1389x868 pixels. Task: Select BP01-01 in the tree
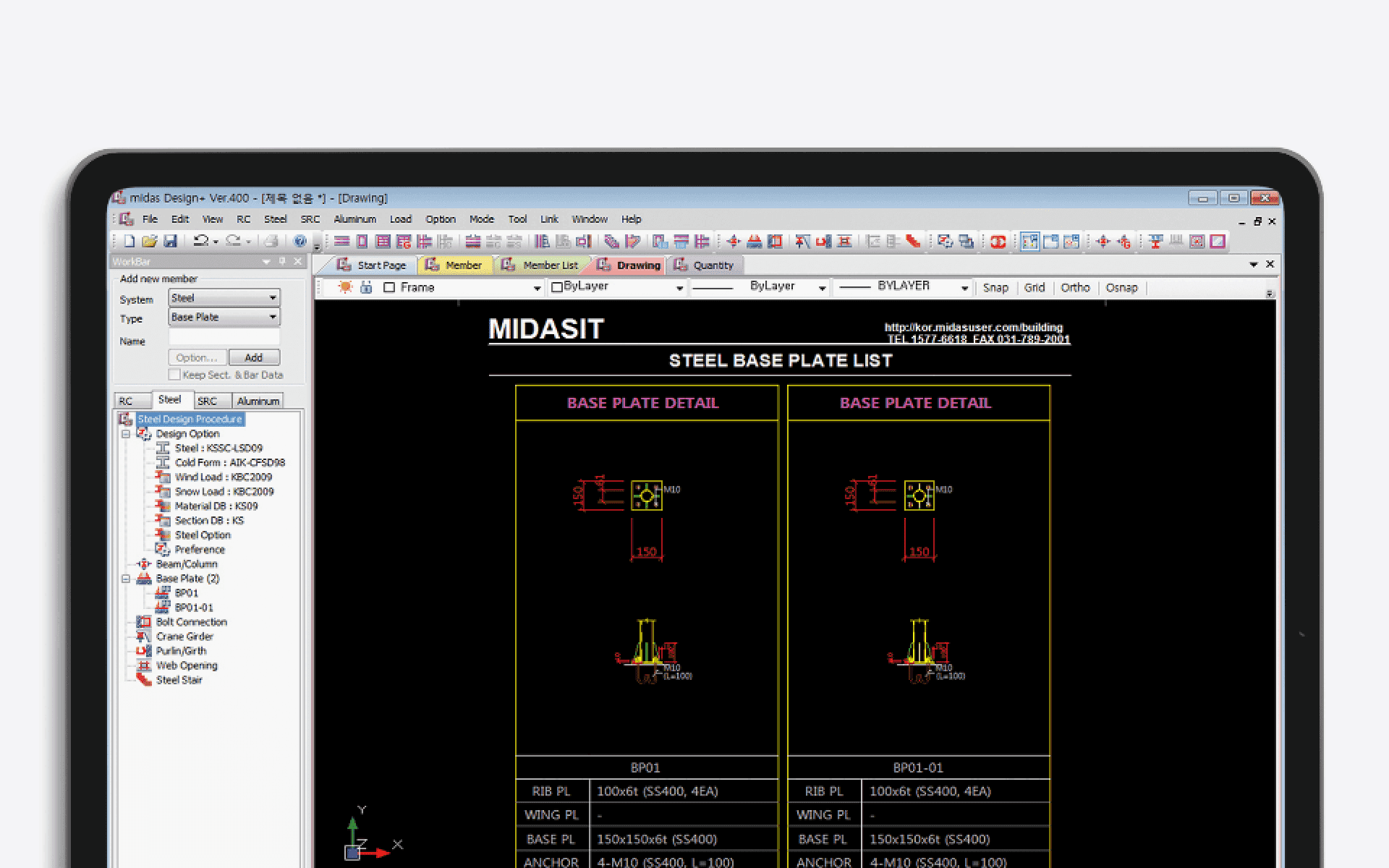(x=193, y=608)
